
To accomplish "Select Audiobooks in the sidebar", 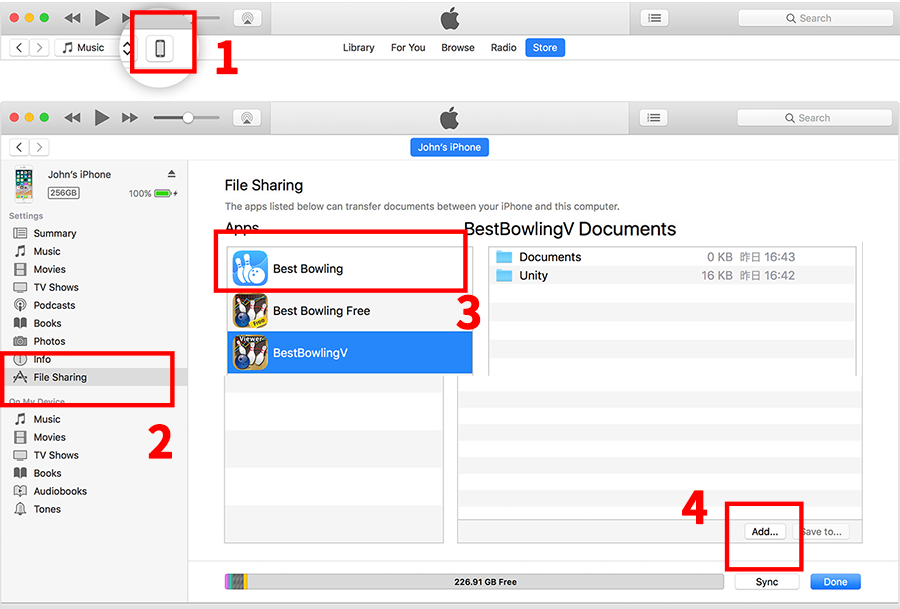I will 60,491.
